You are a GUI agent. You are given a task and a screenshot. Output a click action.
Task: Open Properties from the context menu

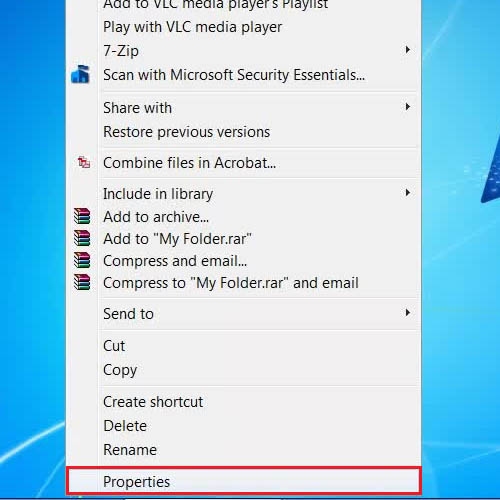tap(244, 481)
